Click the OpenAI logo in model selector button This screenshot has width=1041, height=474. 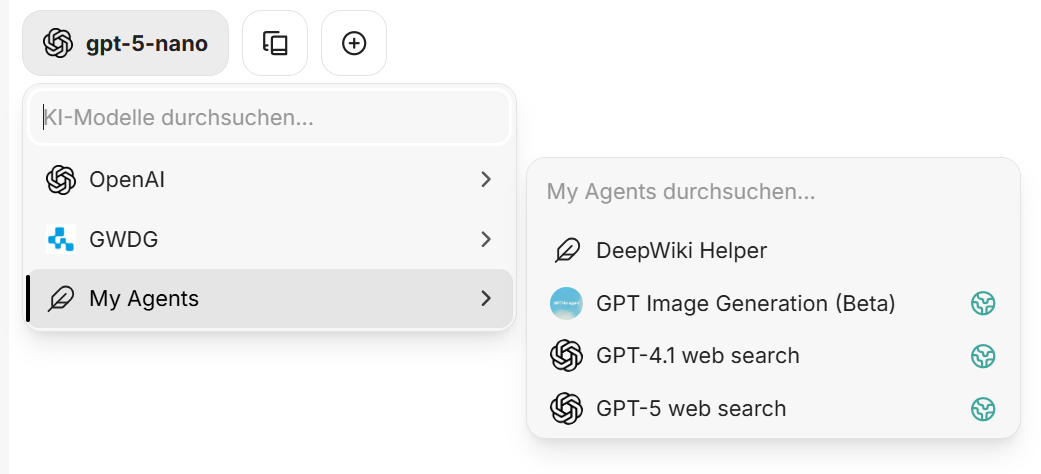pyautogui.click(x=59, y=44)
